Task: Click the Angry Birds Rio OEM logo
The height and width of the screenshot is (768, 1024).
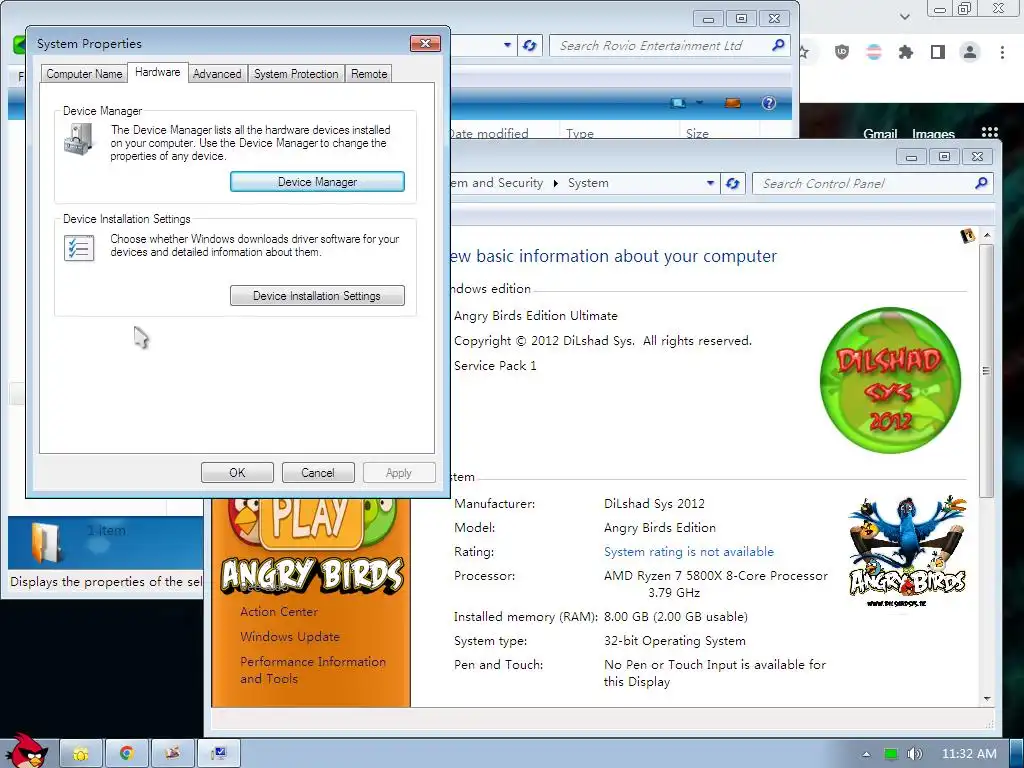Action: (x=907, y=551)
